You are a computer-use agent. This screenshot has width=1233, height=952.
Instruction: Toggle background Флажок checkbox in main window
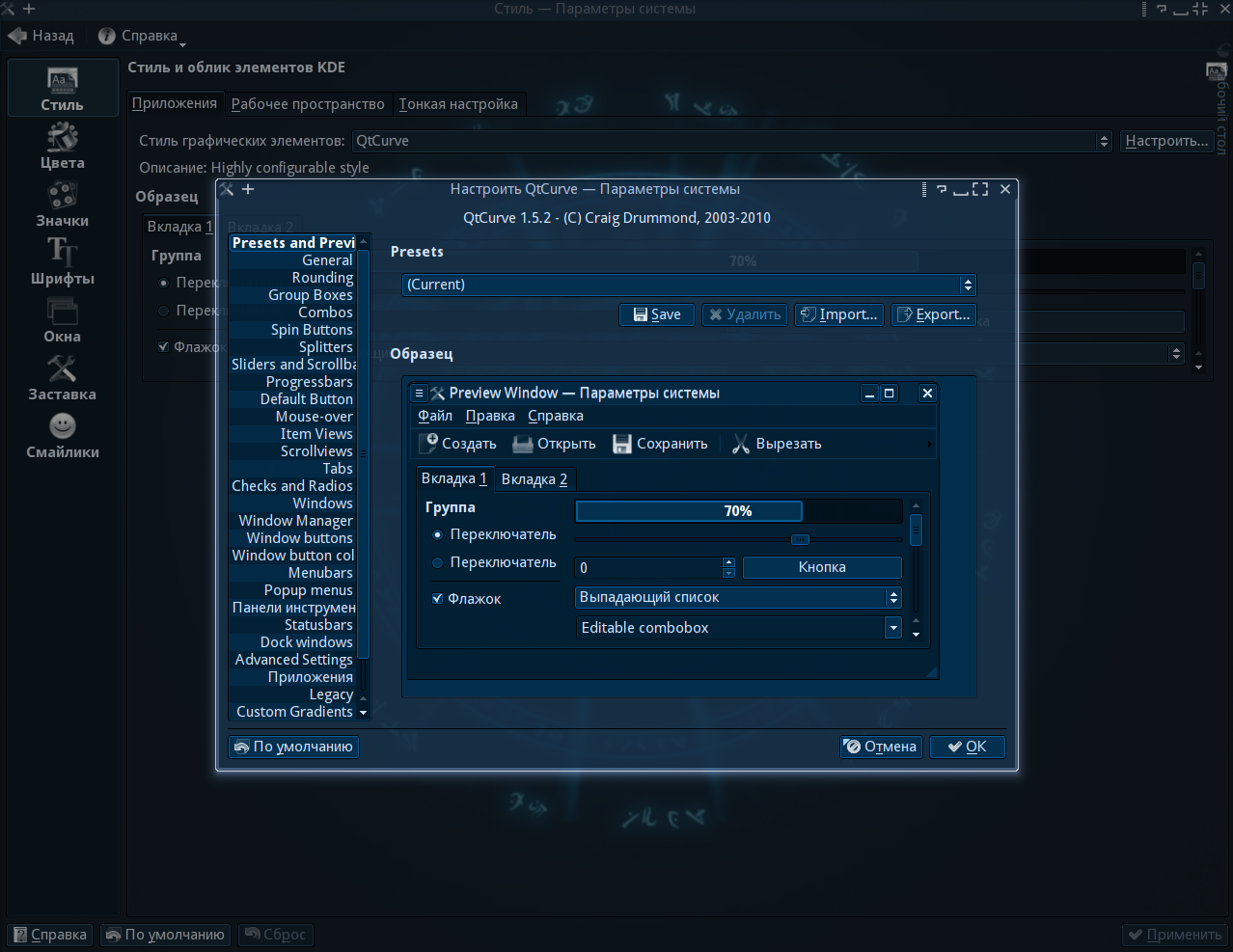(163, 346)
